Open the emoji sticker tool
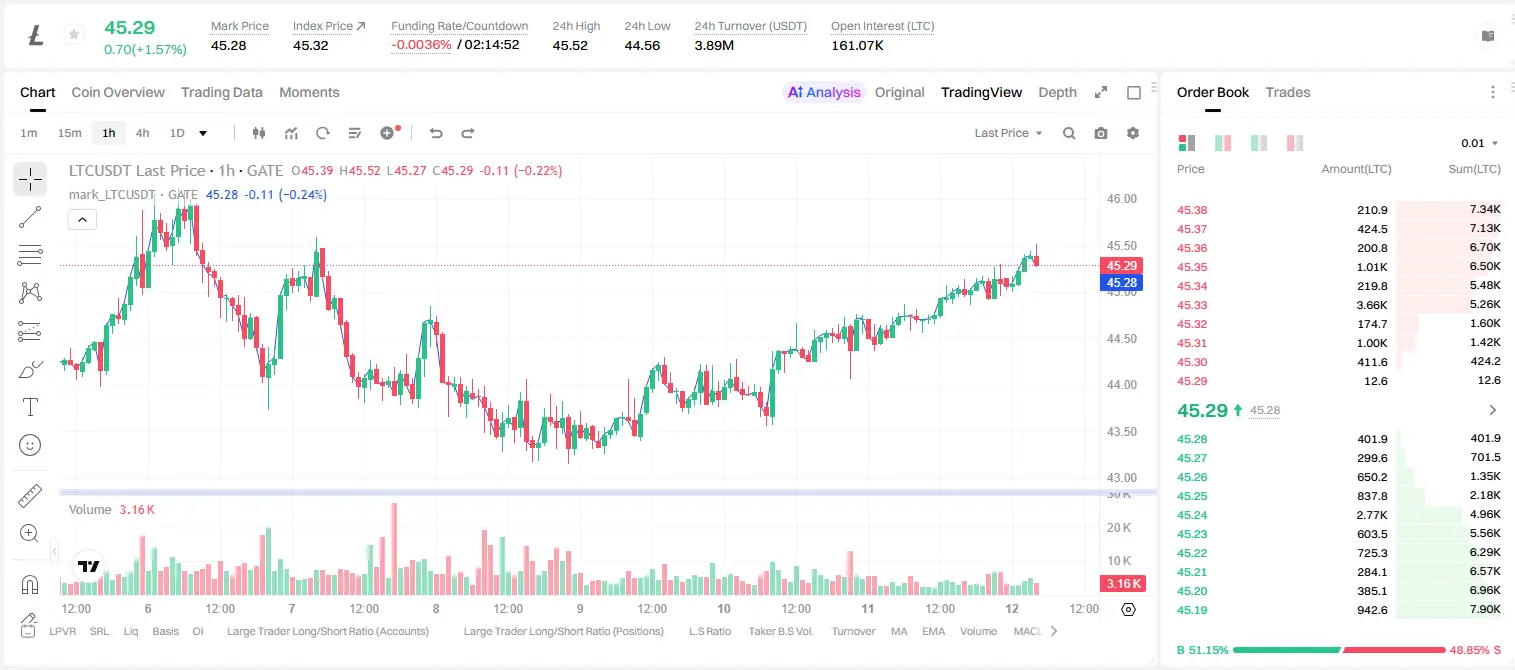The image size is (1515, 670). click(x=30, y=445)
